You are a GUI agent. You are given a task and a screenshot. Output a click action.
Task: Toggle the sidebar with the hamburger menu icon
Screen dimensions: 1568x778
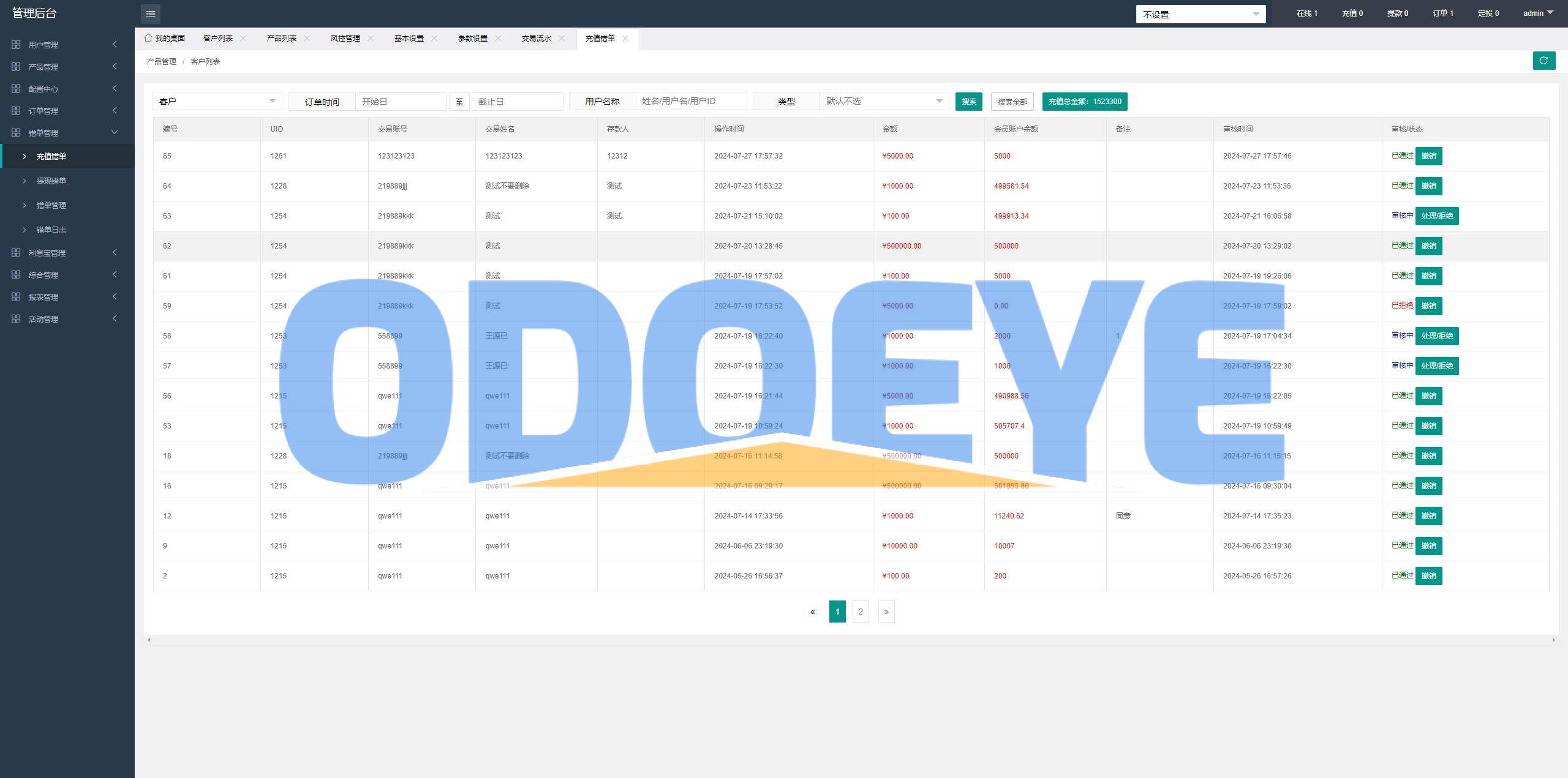[151, 13]
